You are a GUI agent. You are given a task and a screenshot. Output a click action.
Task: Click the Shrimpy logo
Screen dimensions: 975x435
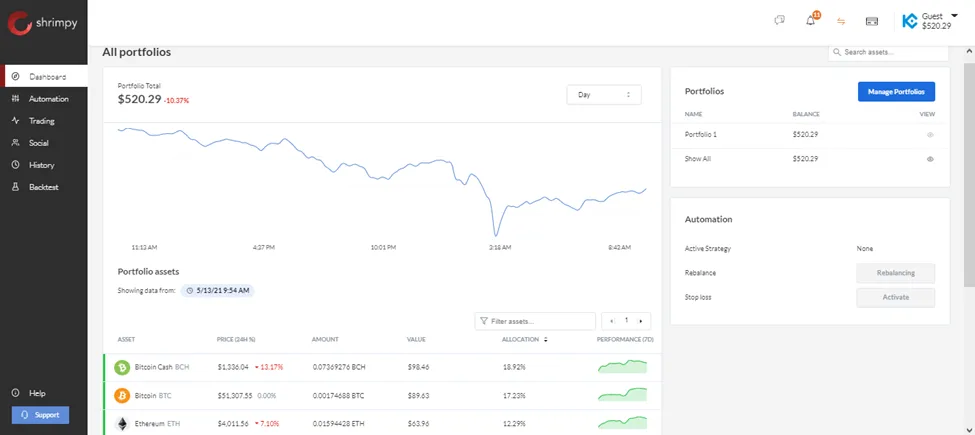coord(42,24)
